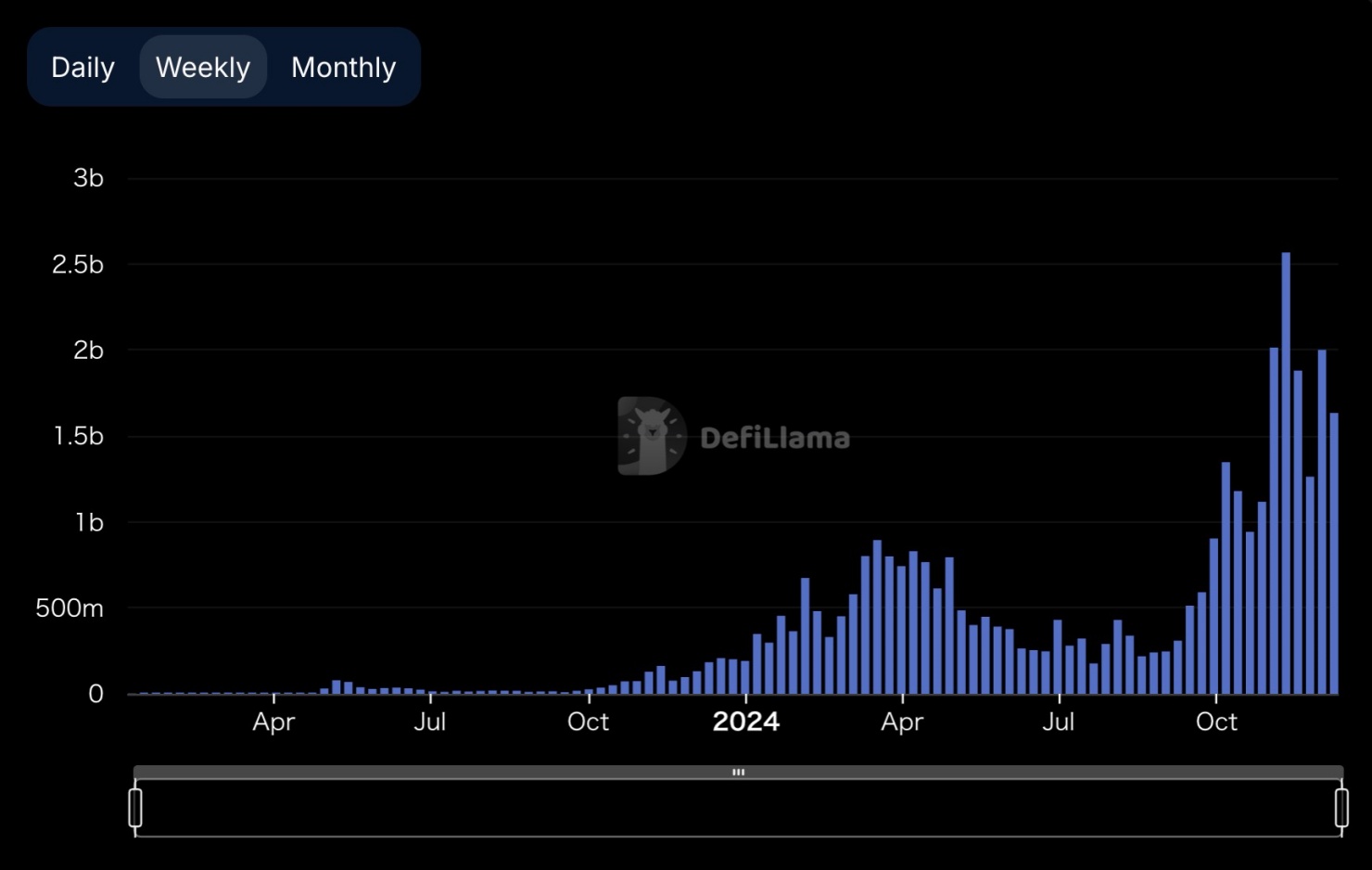
Task: Click the 'Apr' label after 2024
Action: click(902, 722)
